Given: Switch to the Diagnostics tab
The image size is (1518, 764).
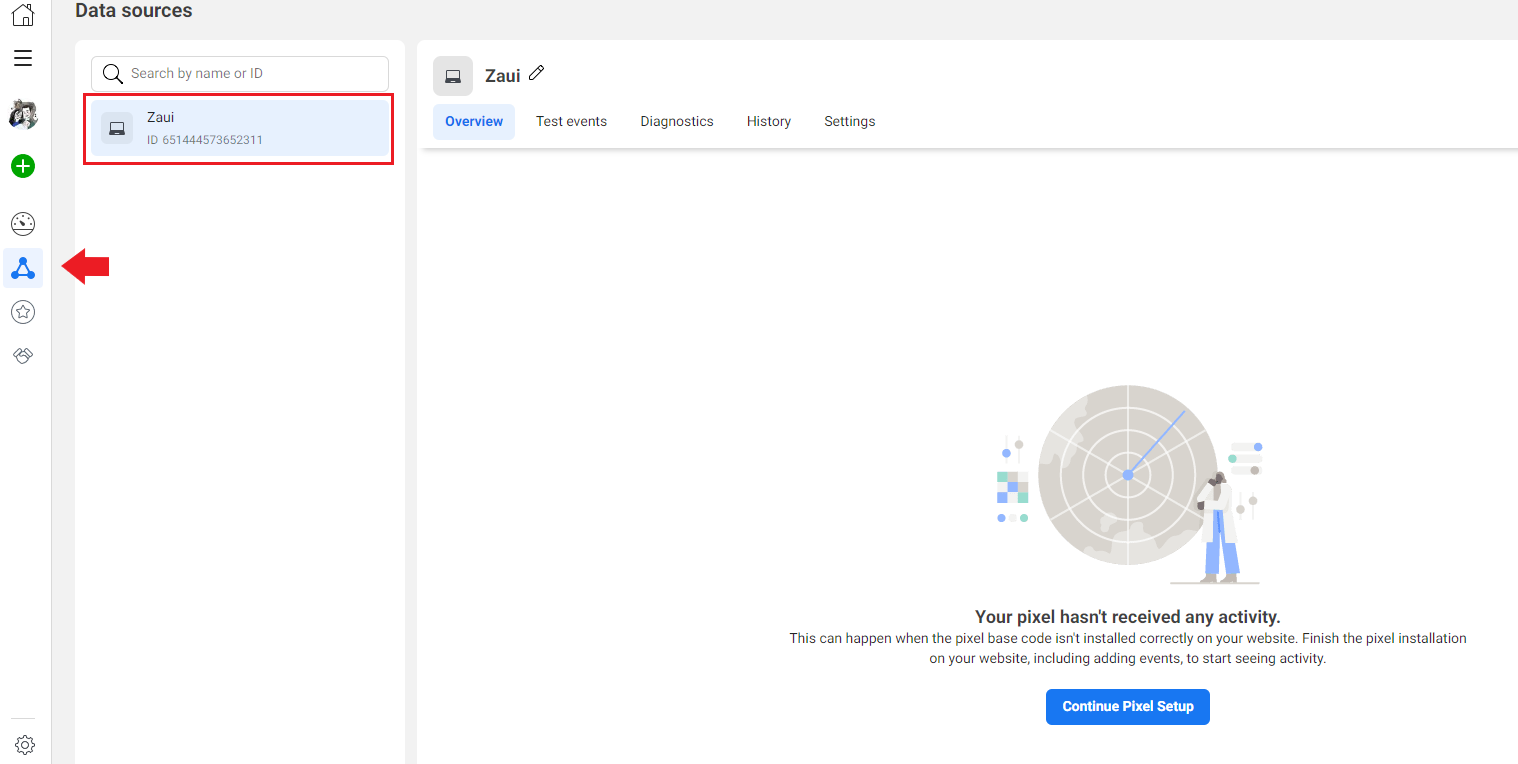Looking at the screenshot, I should point(677,121).
